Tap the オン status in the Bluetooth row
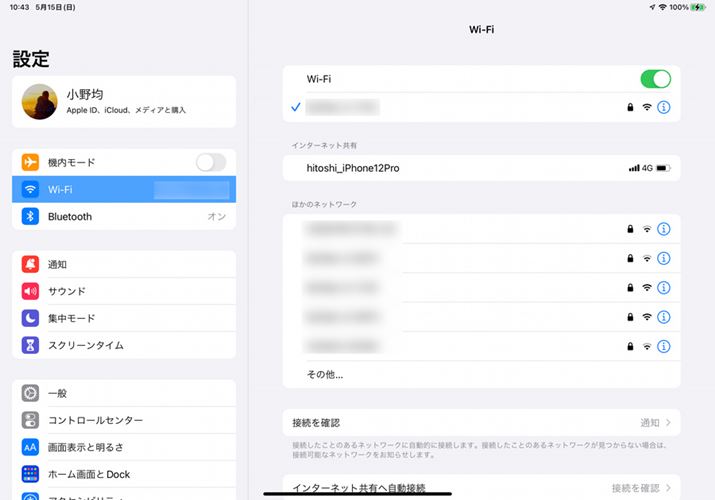Image resolution: width=715 pixels, height=500 pixels. [217, 216]
